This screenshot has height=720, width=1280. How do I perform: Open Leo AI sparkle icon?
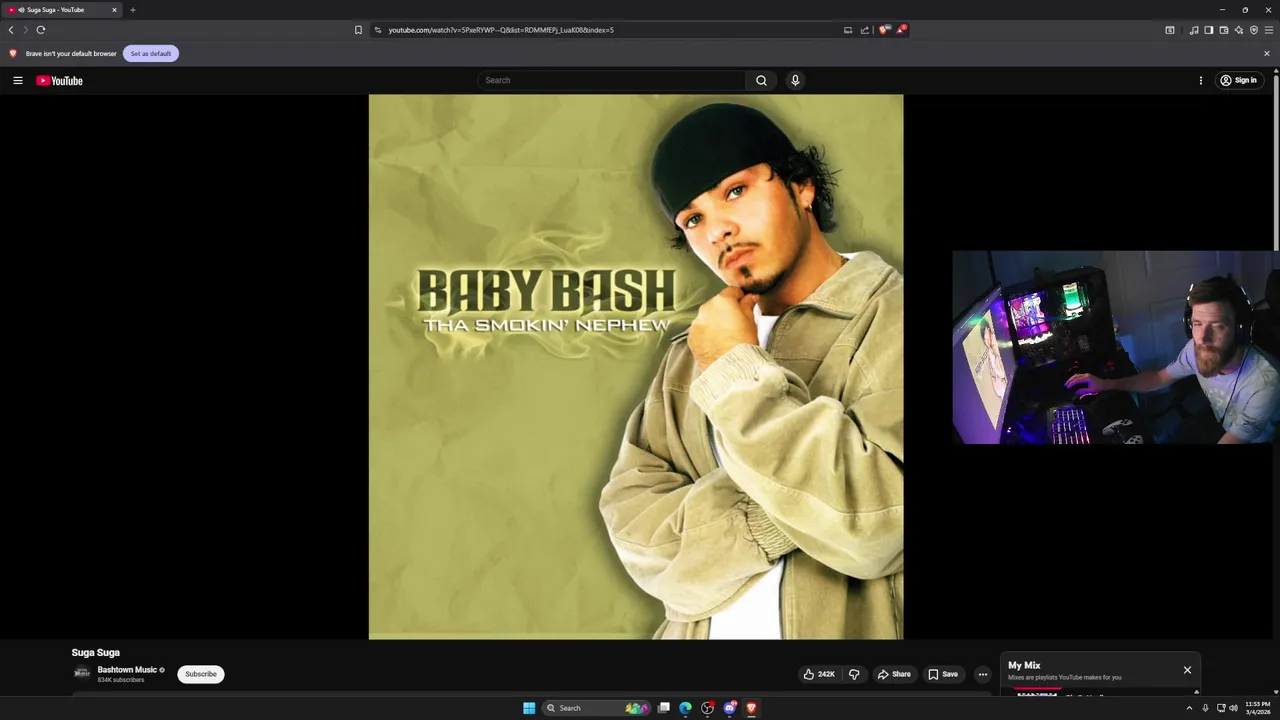(x=1239, y=30)
